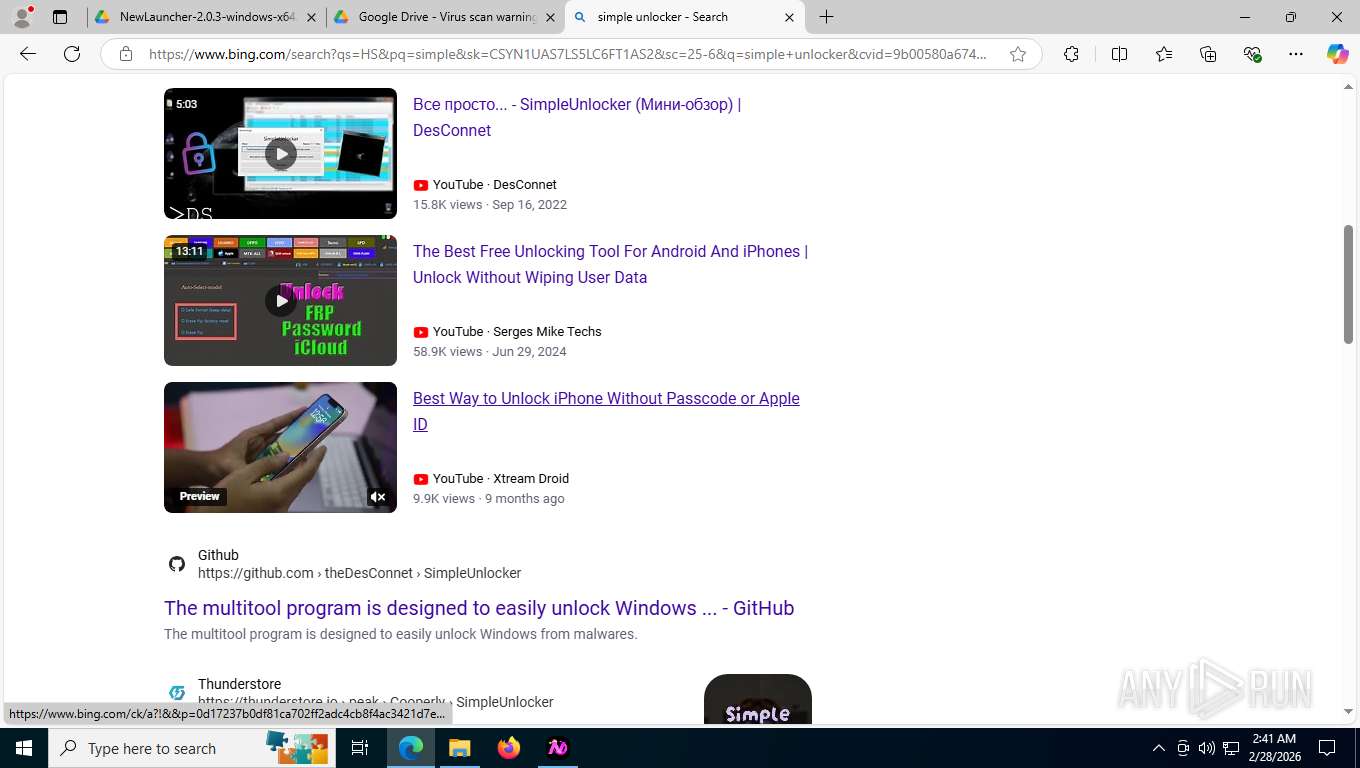Refresh the current page
1360x768 pixels.
click(x=72, y=54)
